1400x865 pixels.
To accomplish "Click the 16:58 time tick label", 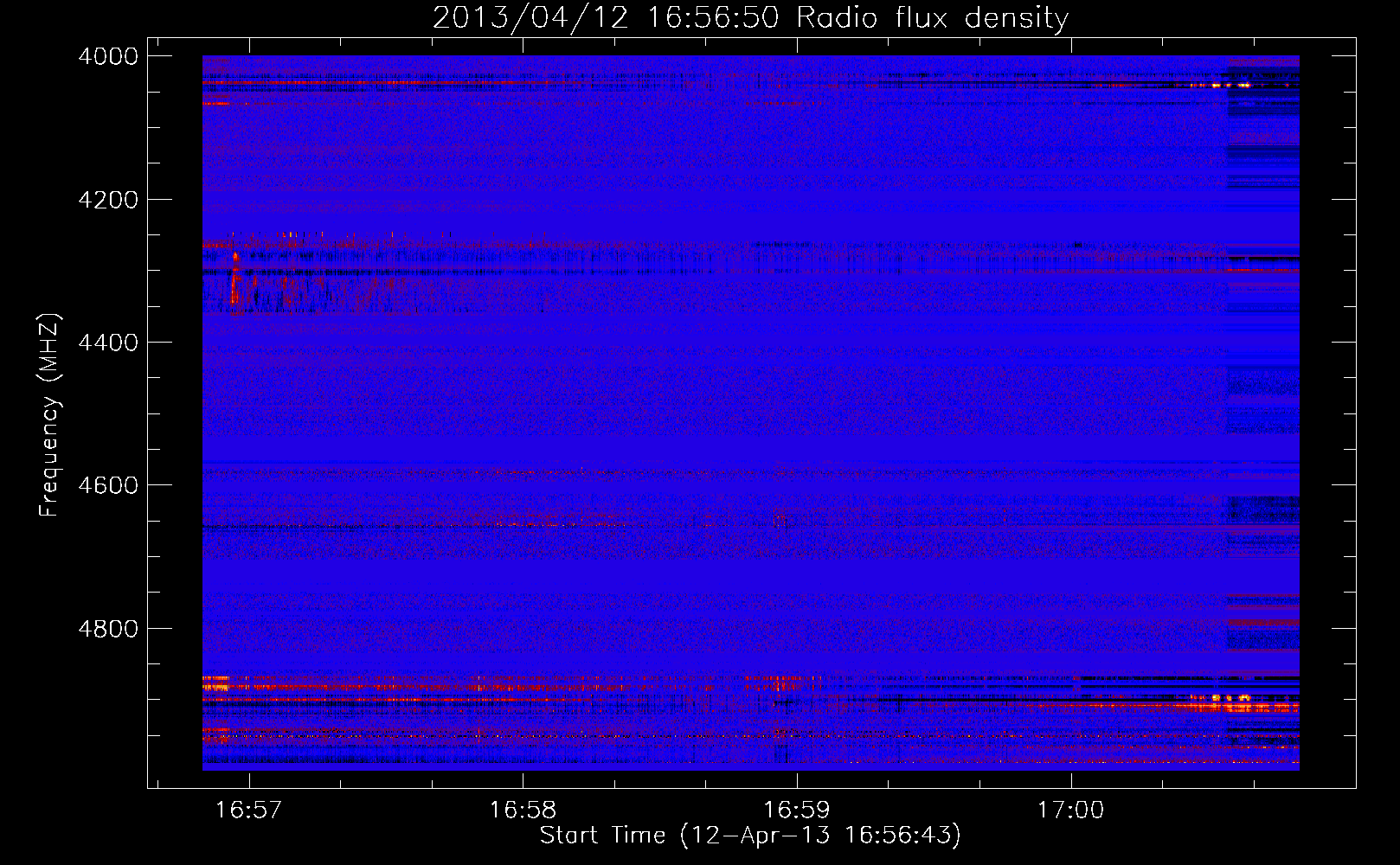I will click(x=523, y=811).
